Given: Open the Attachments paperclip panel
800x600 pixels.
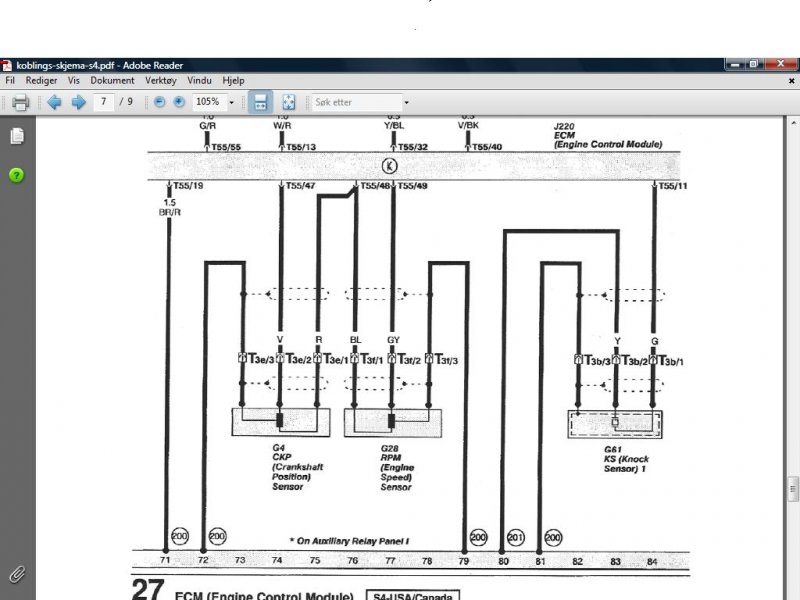Looking at the screenshot, I should point(16,574).
